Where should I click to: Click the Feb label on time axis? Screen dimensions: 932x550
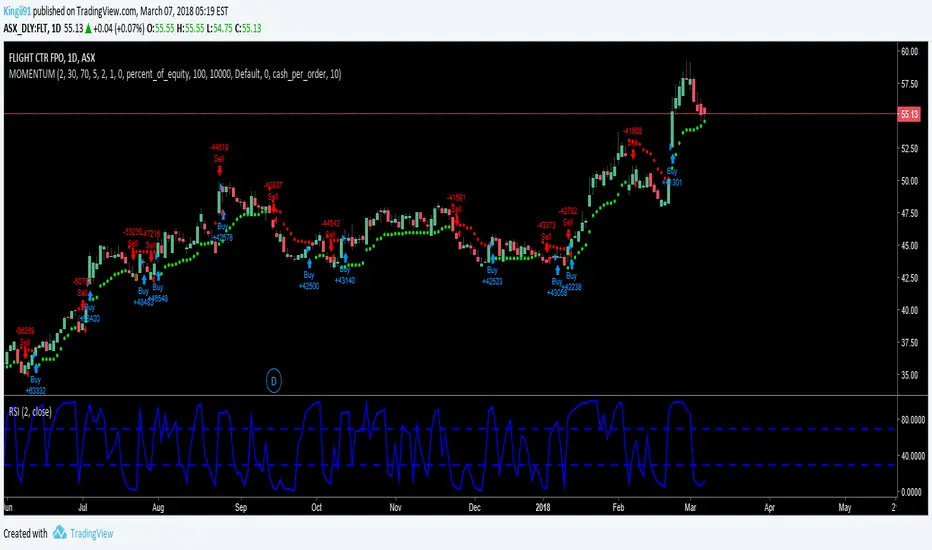tap(618, 507)
